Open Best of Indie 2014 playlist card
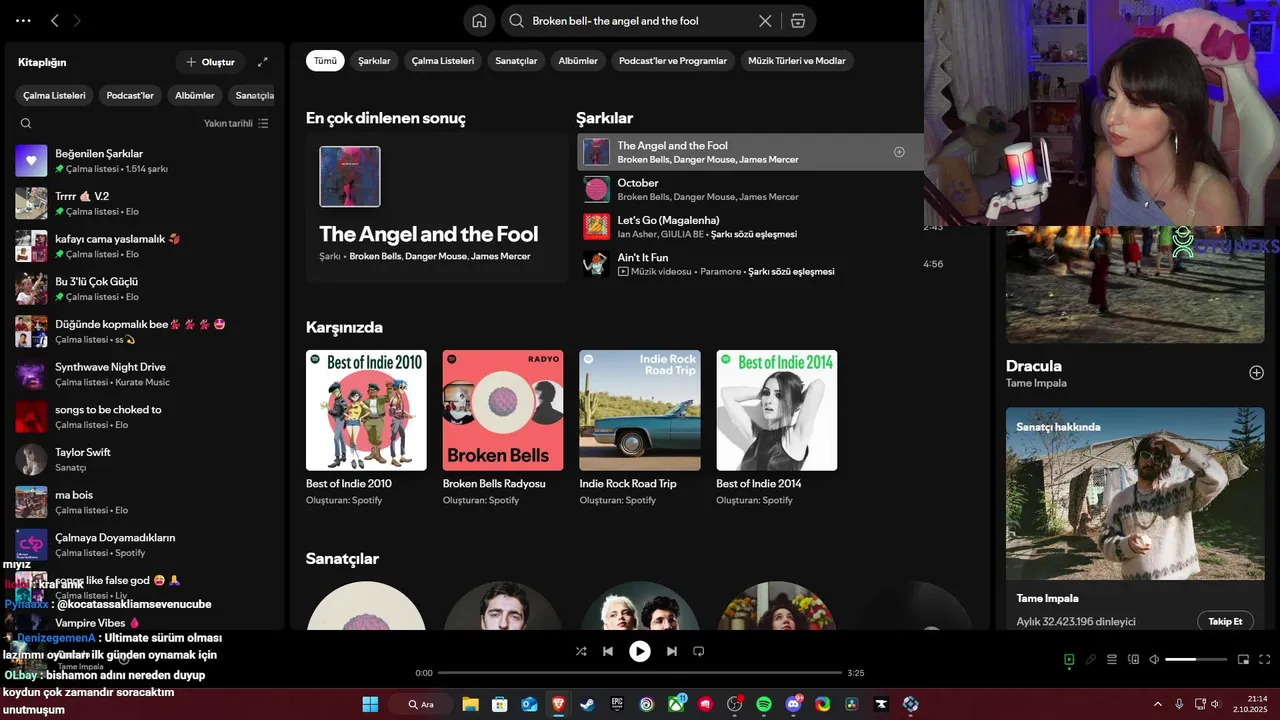 tap(777, 427)
